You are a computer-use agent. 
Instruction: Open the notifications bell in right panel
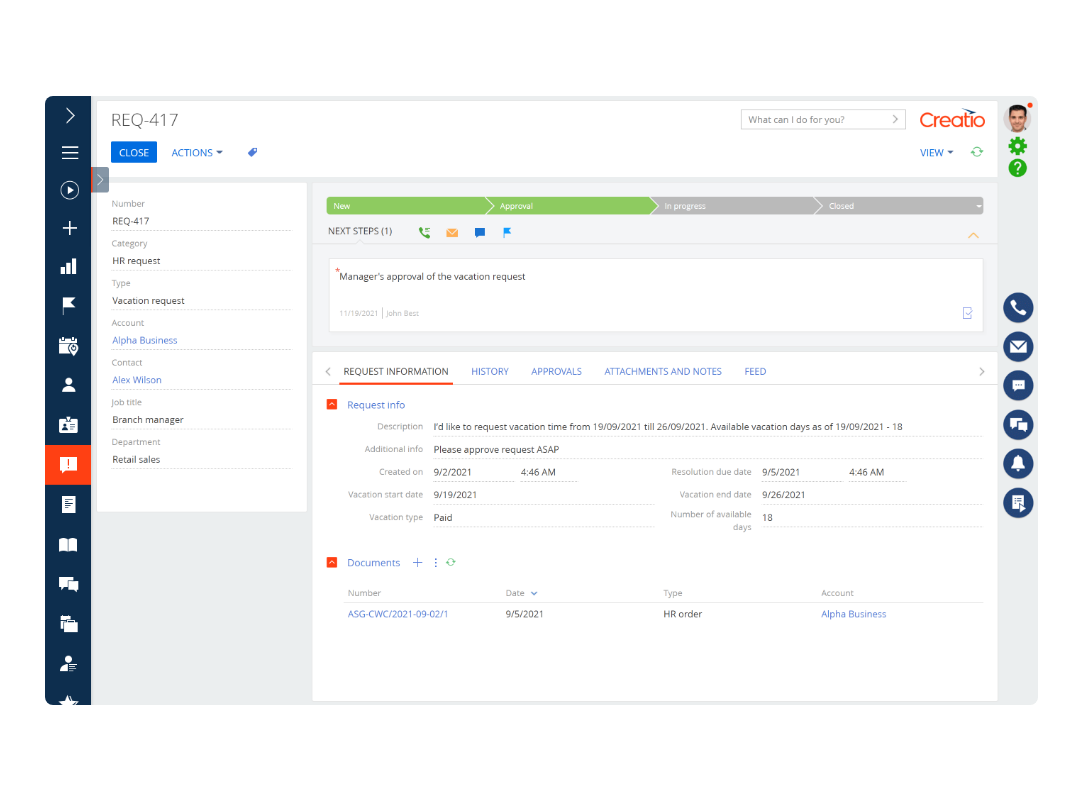1018,464
